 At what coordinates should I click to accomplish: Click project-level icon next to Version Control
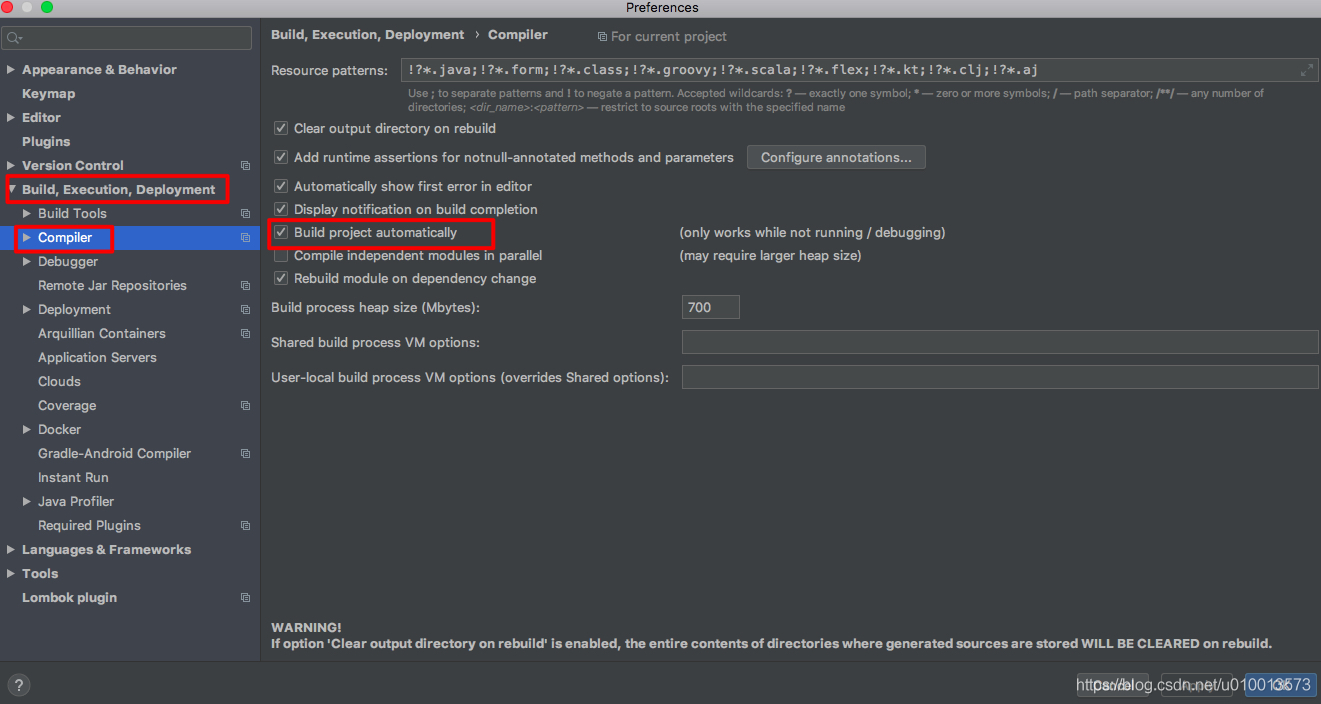click(x=245, y=165)
